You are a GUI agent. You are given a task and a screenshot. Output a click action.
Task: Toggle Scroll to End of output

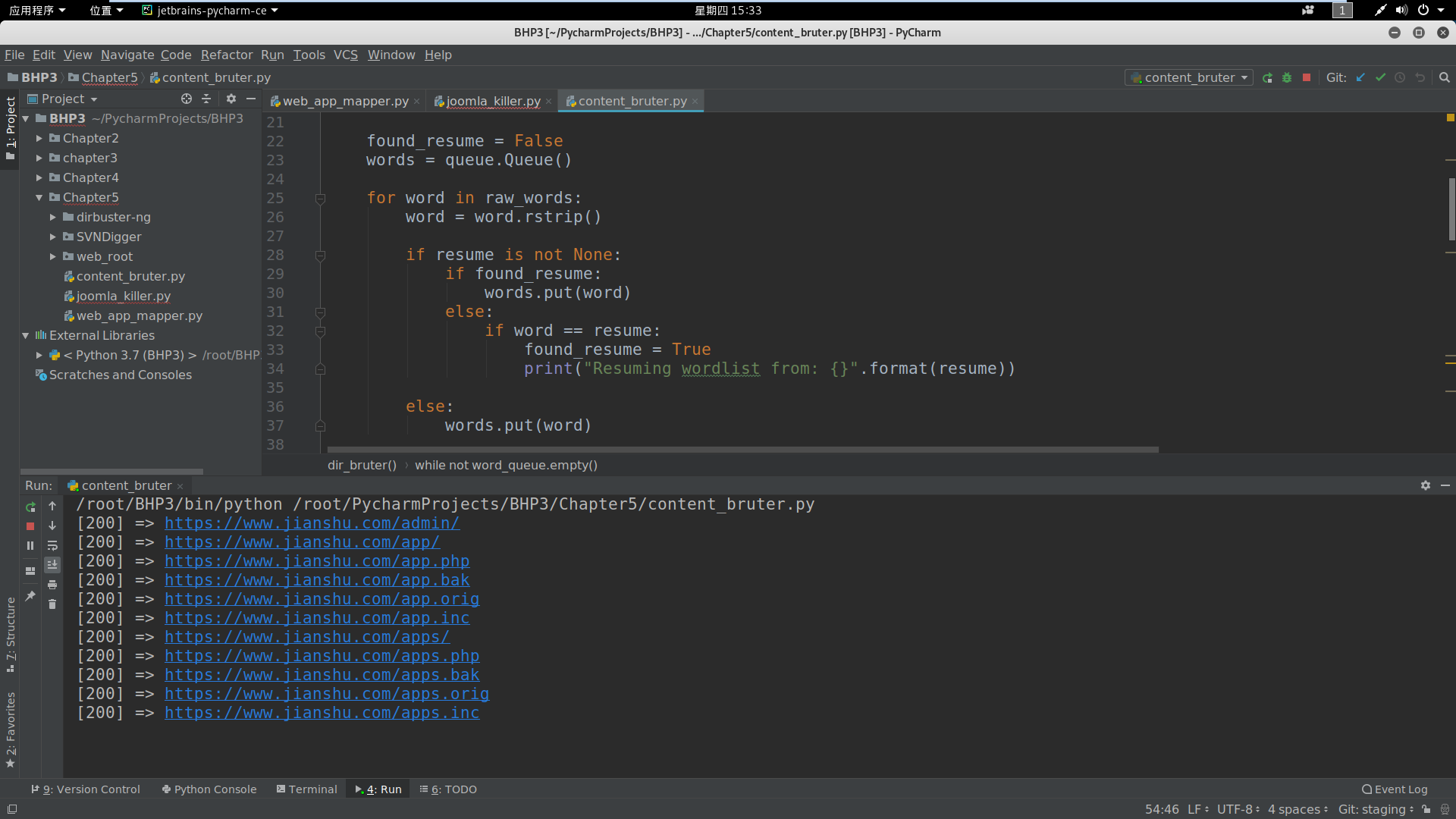tap(52, 565)
